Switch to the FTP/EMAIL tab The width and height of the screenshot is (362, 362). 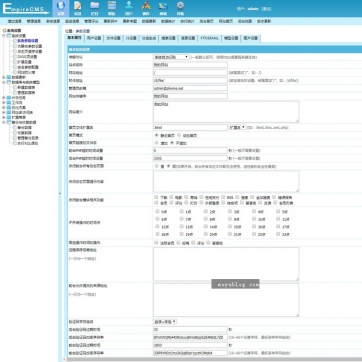coord(209,38)
